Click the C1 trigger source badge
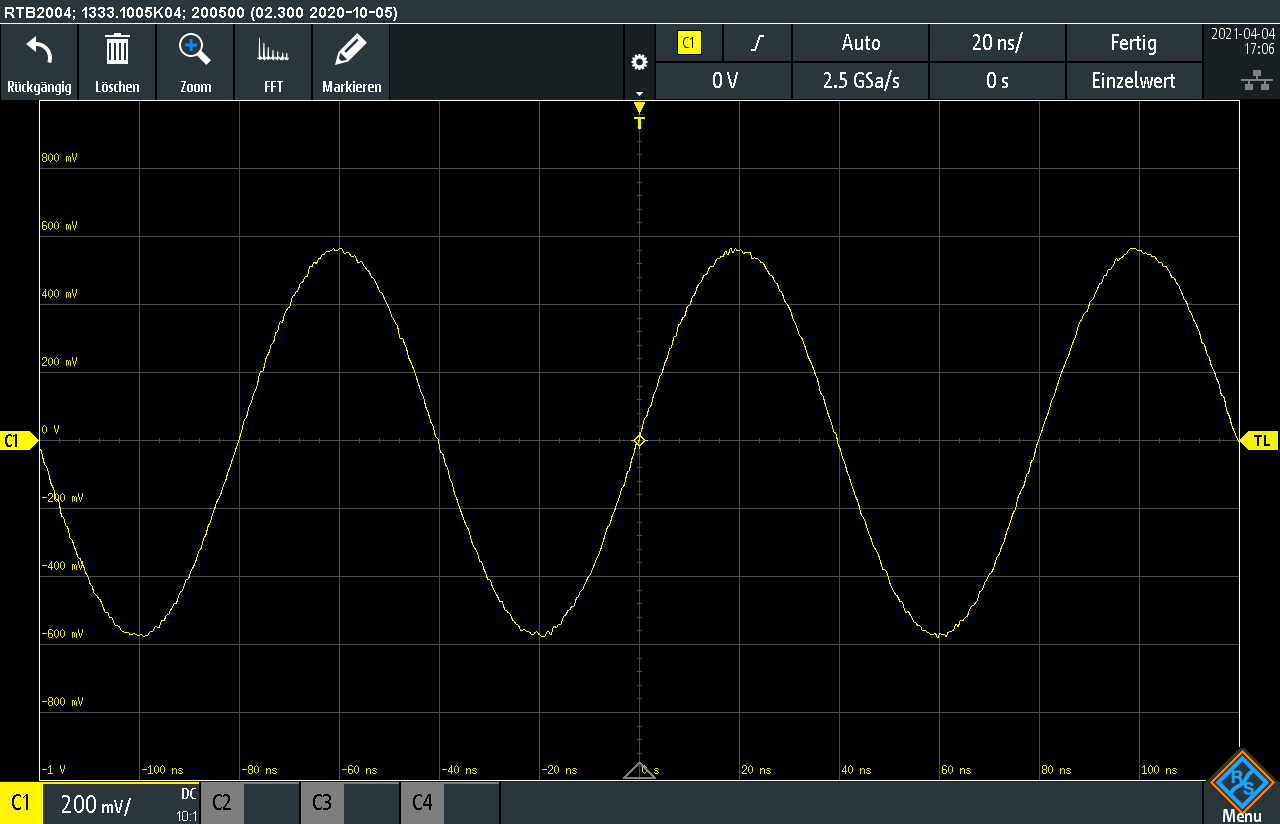 [689, 43]
